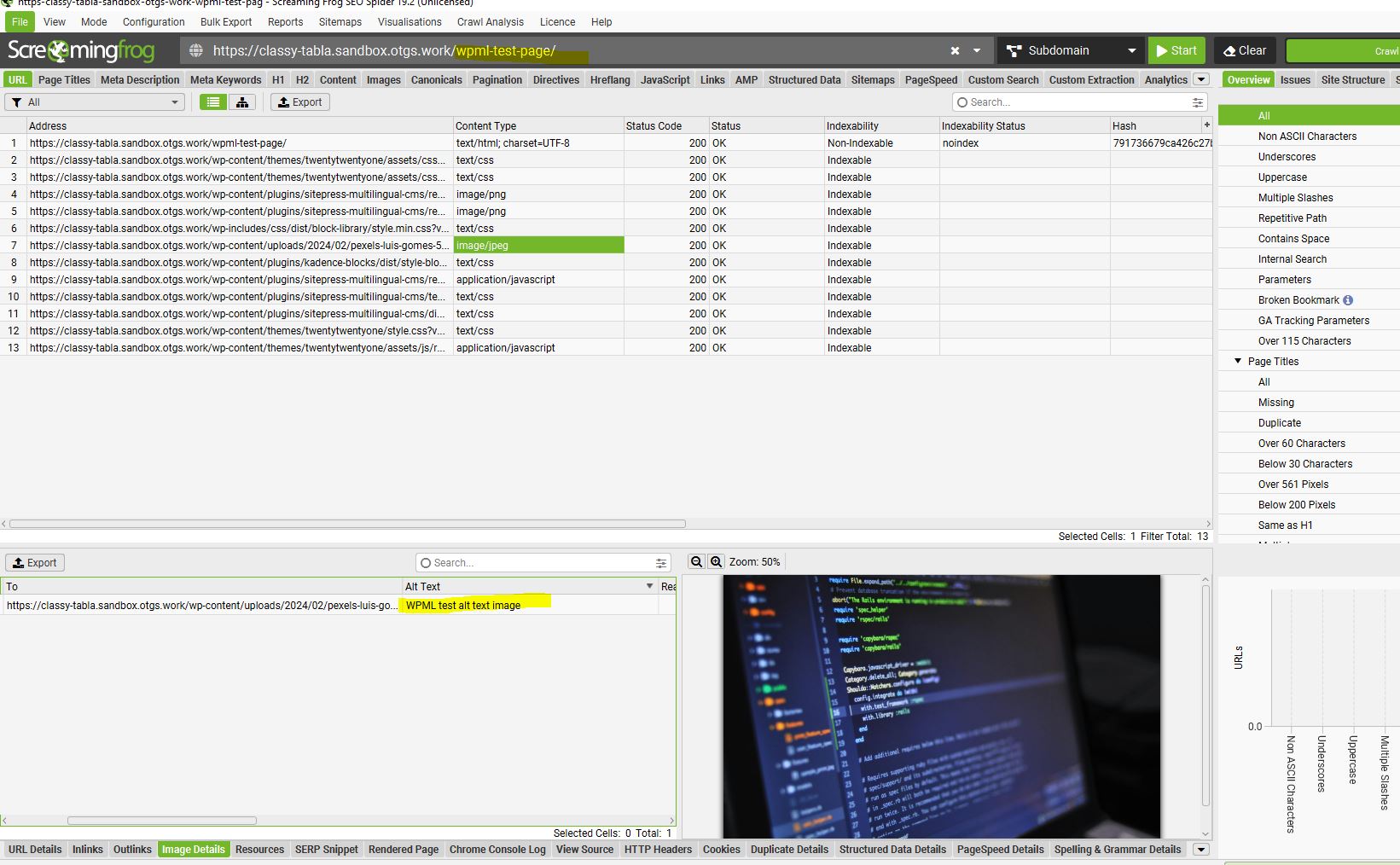1400x865 pixels.
Task: Select Non ASCII Characters in overview
Action: pyautogui.click(x=1307, y=136)
